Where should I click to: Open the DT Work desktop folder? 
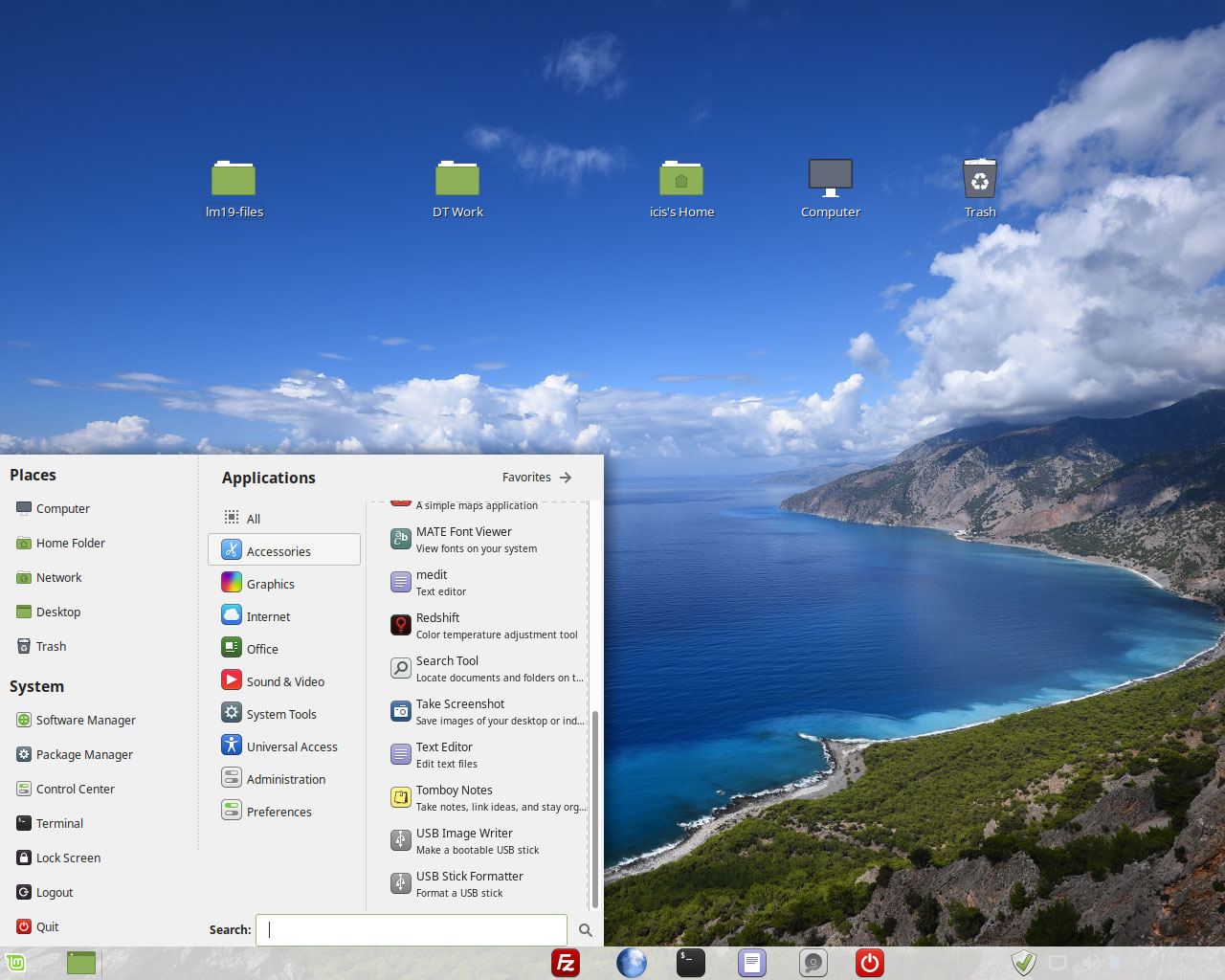(457, 189)
